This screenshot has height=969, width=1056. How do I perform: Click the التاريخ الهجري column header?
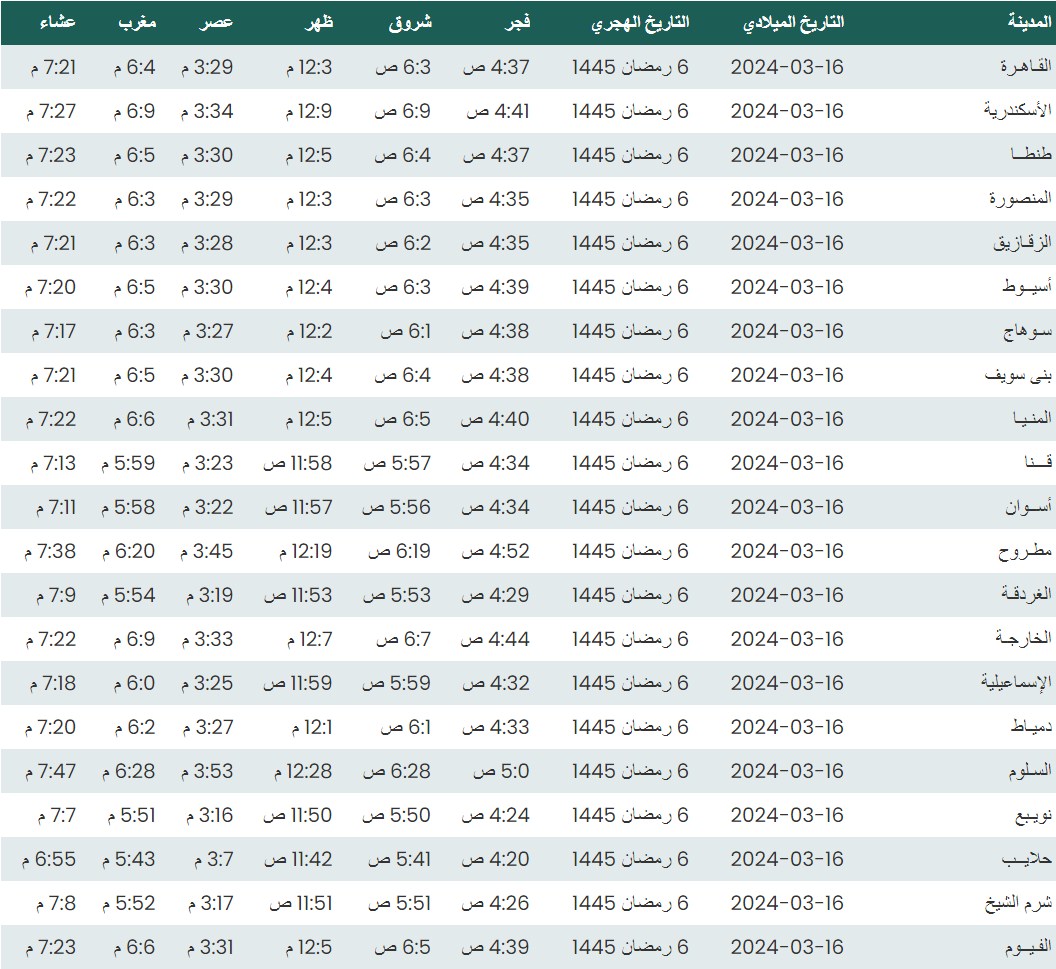coord(640,22)
